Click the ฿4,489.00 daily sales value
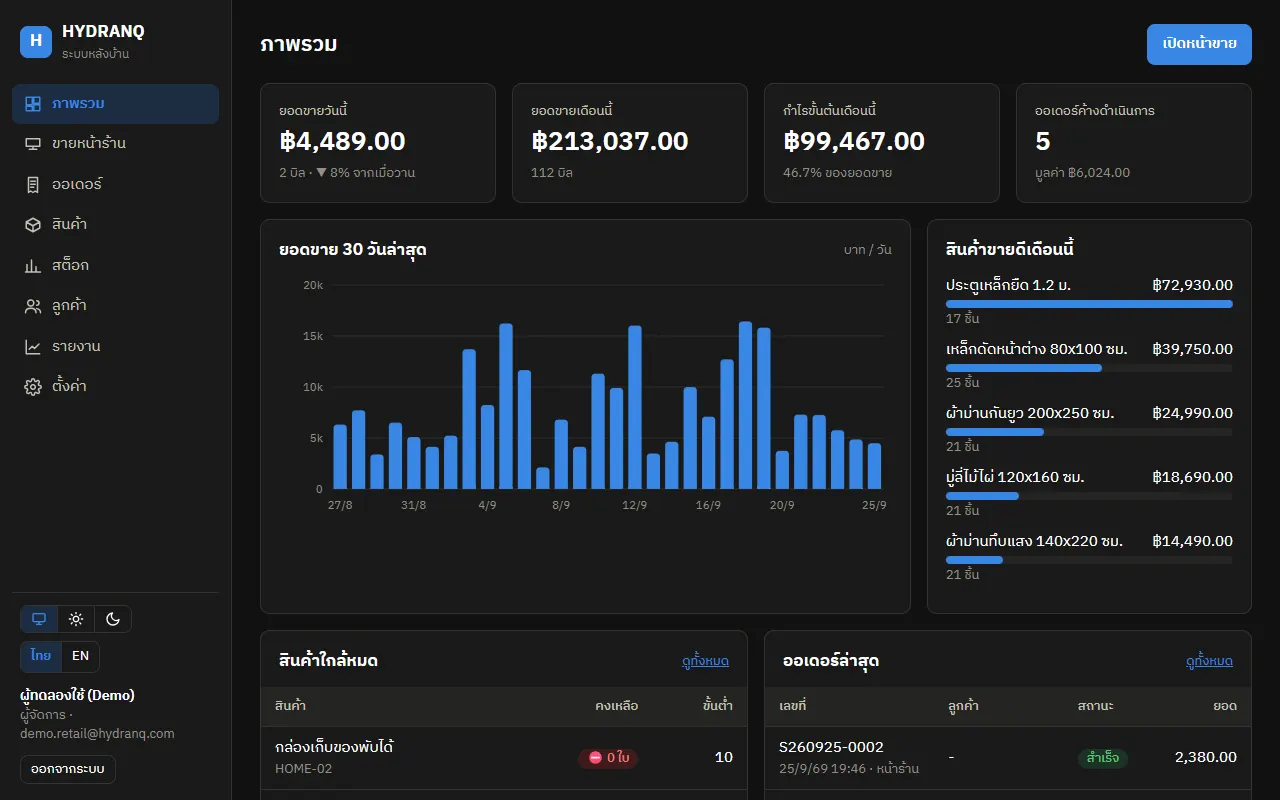The image size is (1280, 800). pyautogui.click(x=342, y=141)
